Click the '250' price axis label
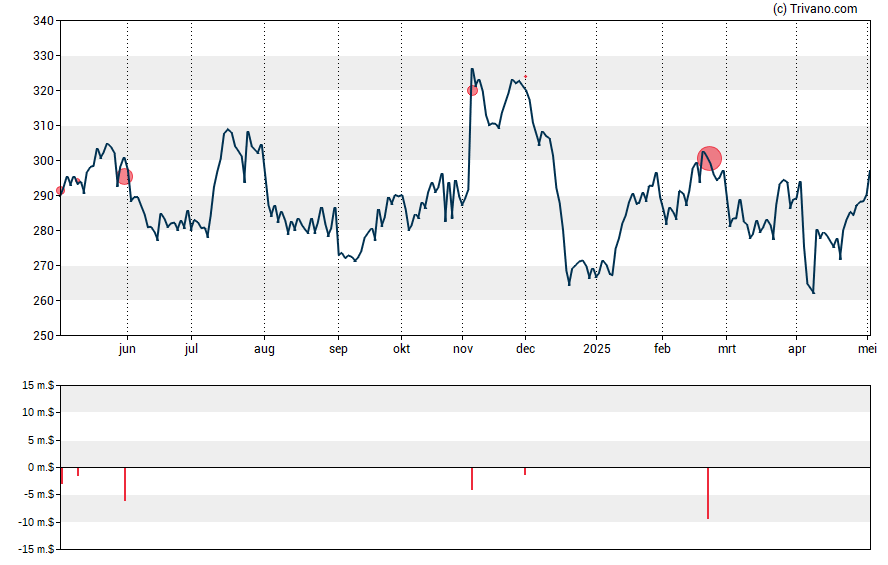Screen dimensions: 888x565 (44, 336)
